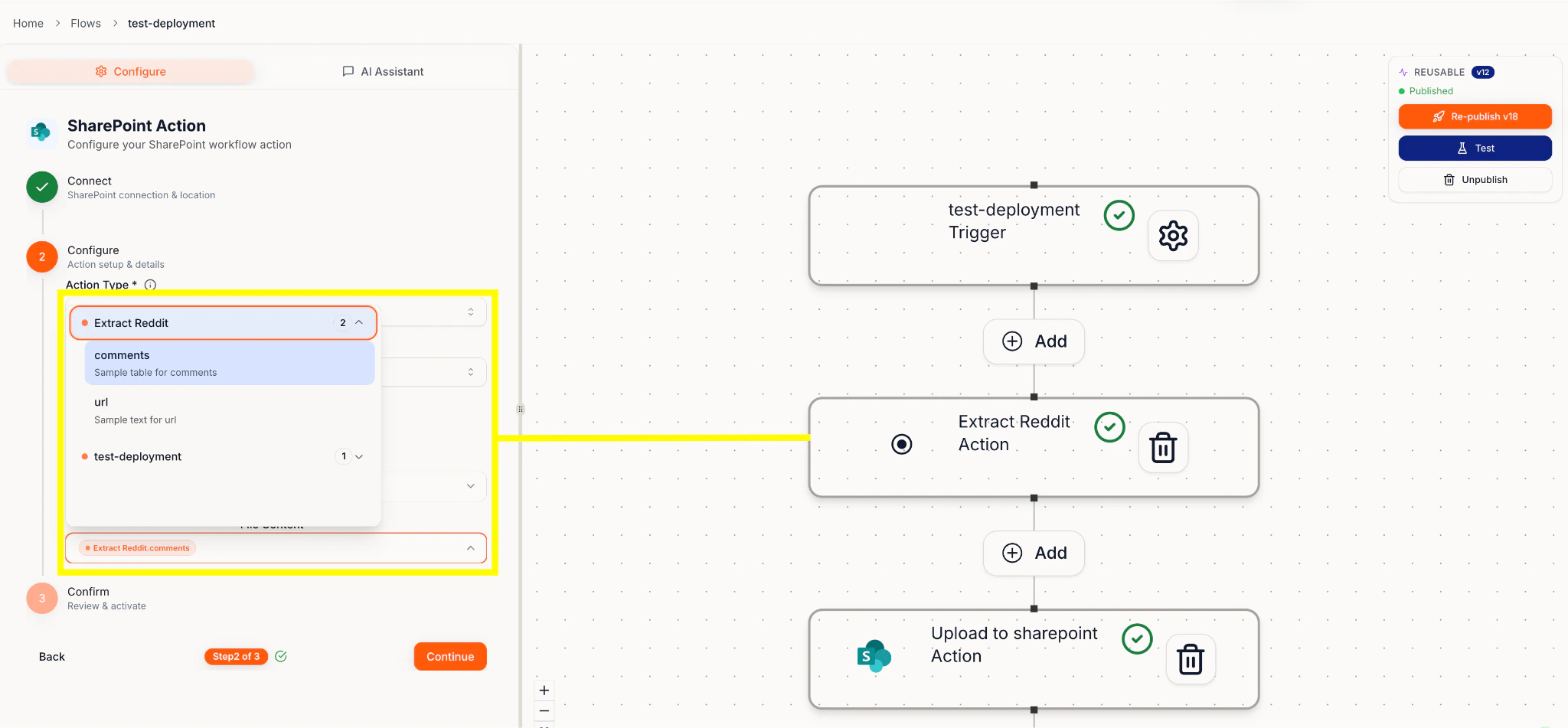Select the comments option
The width and height of the screenshot is (1568, 728).
tap(230, 363)
